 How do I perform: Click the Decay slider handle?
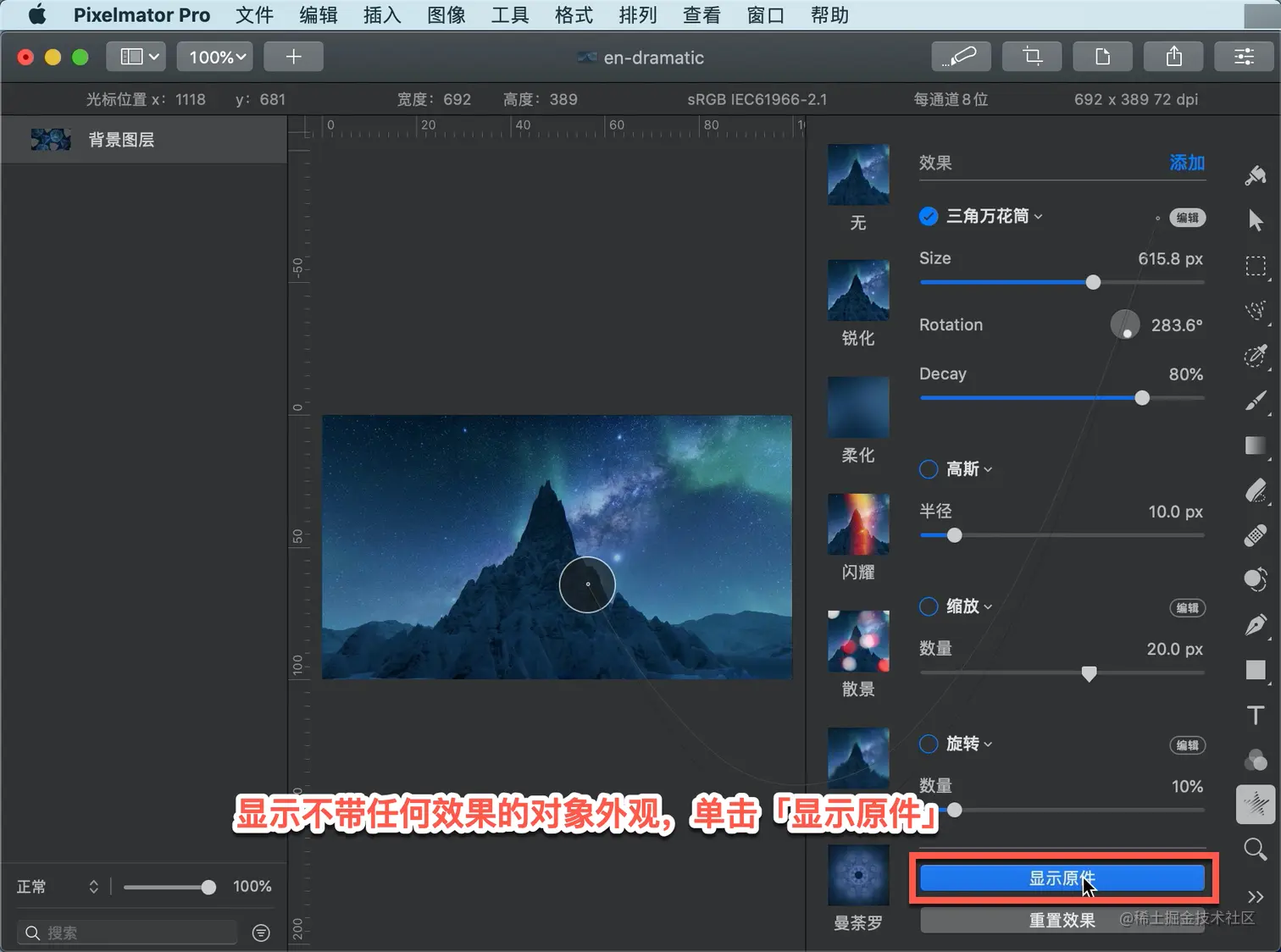[x=1142, y=398]
